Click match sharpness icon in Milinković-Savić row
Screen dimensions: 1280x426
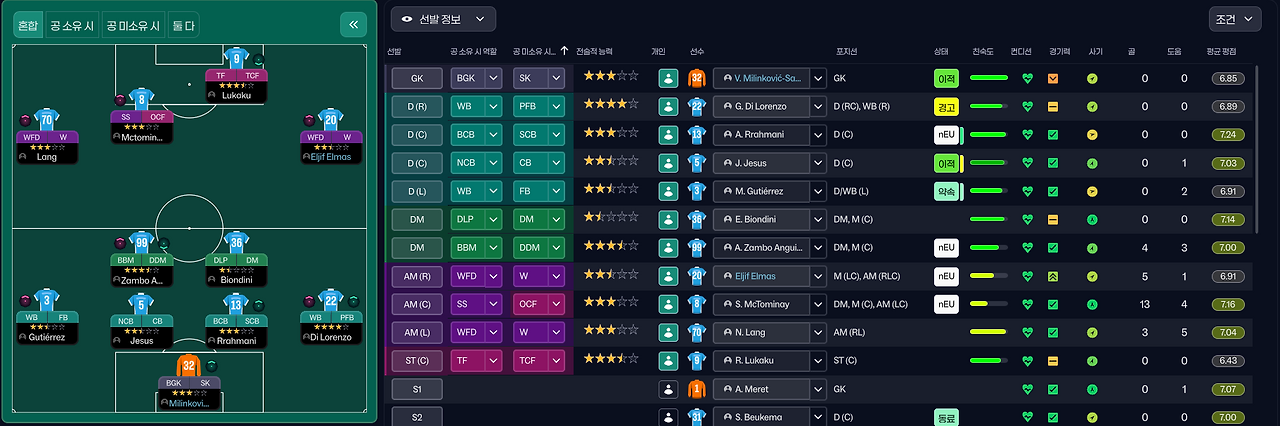pyautogui.click(x=1053, y=78)
